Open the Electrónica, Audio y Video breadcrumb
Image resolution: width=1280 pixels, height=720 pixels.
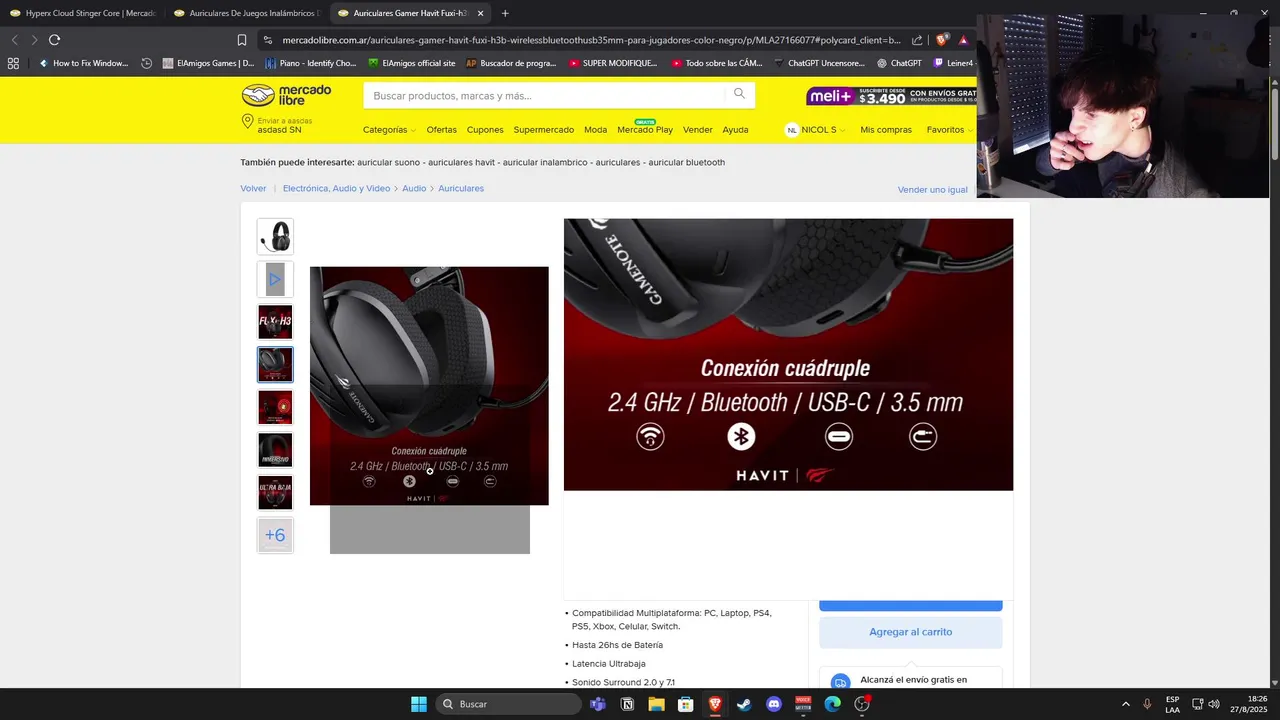point(336,188)
